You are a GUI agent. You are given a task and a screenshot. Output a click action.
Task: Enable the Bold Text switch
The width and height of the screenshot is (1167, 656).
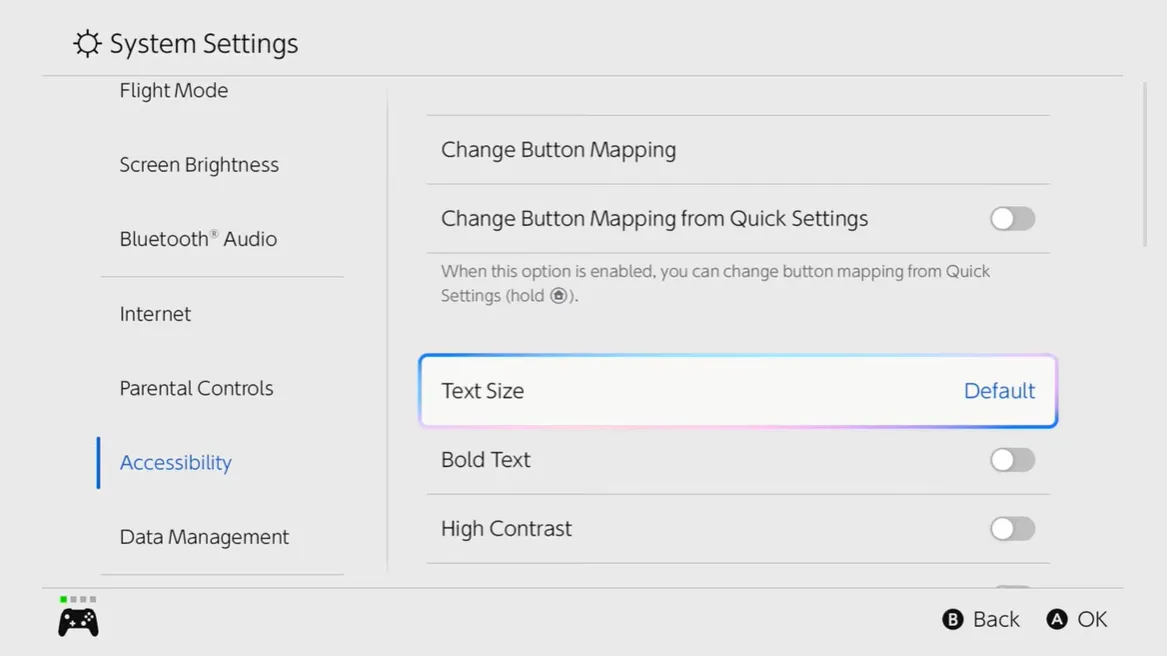click(1012, 460)
